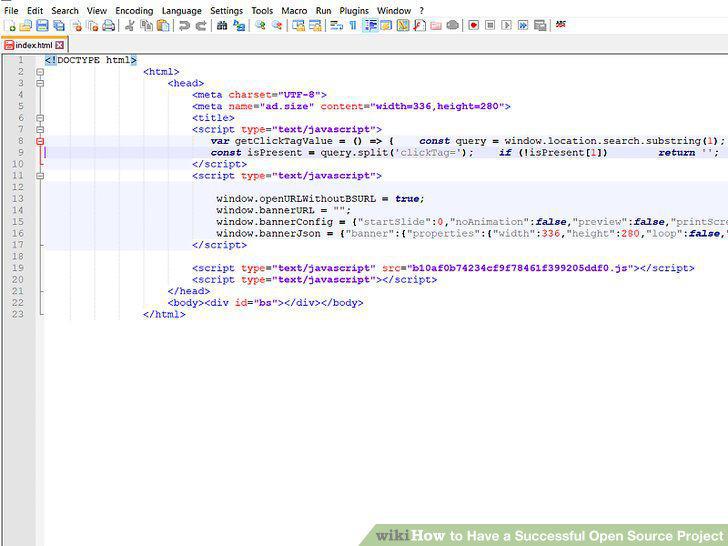The width and height of the screenshot is (728, 546).
Task: Open the Encoding menu
Action: click(x=134, y=10)
